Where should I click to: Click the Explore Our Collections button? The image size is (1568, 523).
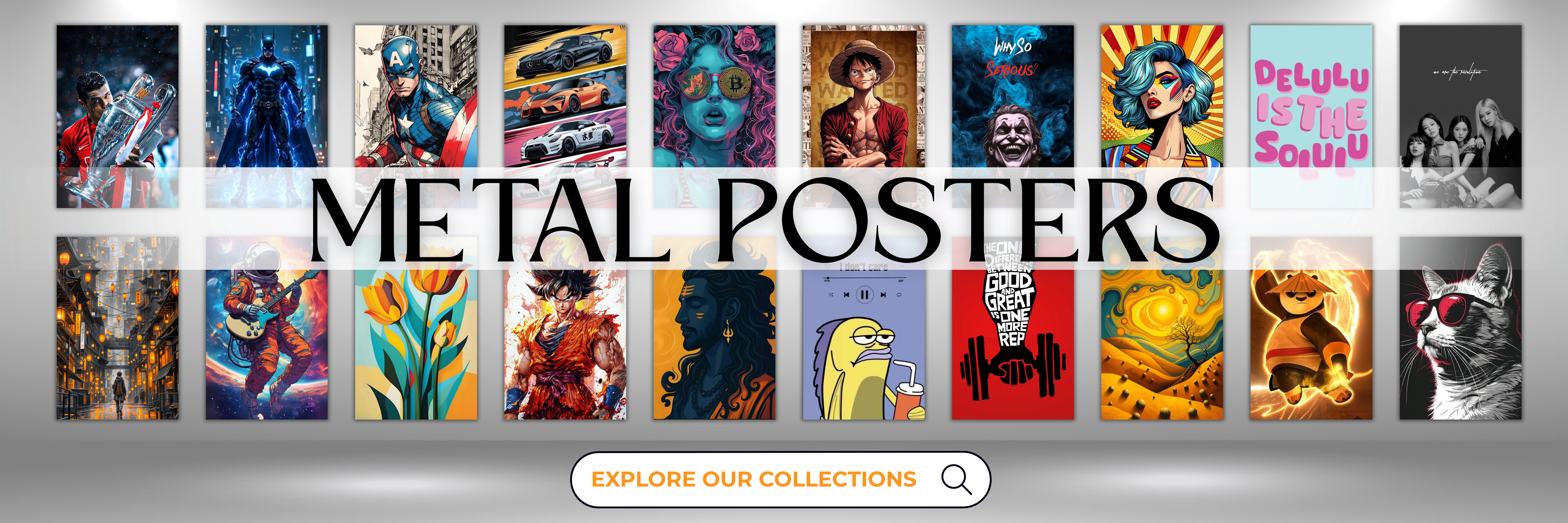(780, 479)
